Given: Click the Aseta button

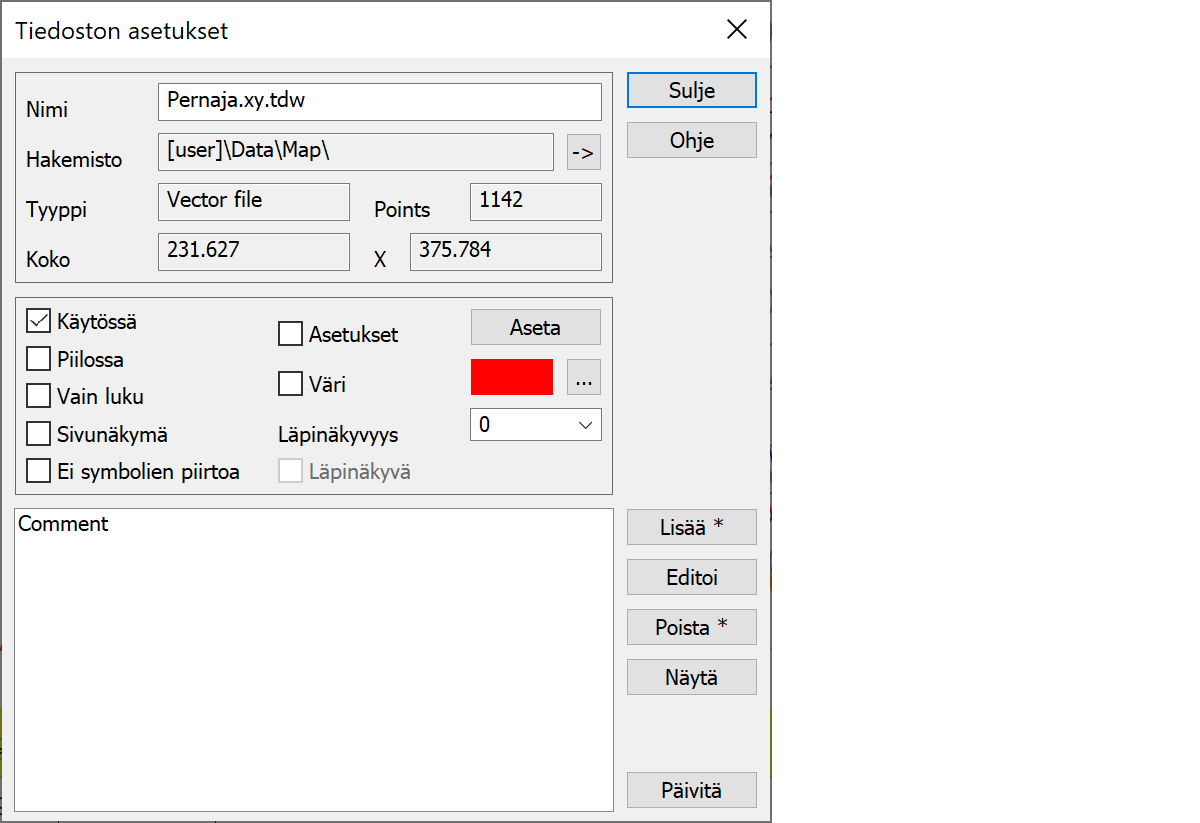Looking at the screenshot, I should (535, 327).
